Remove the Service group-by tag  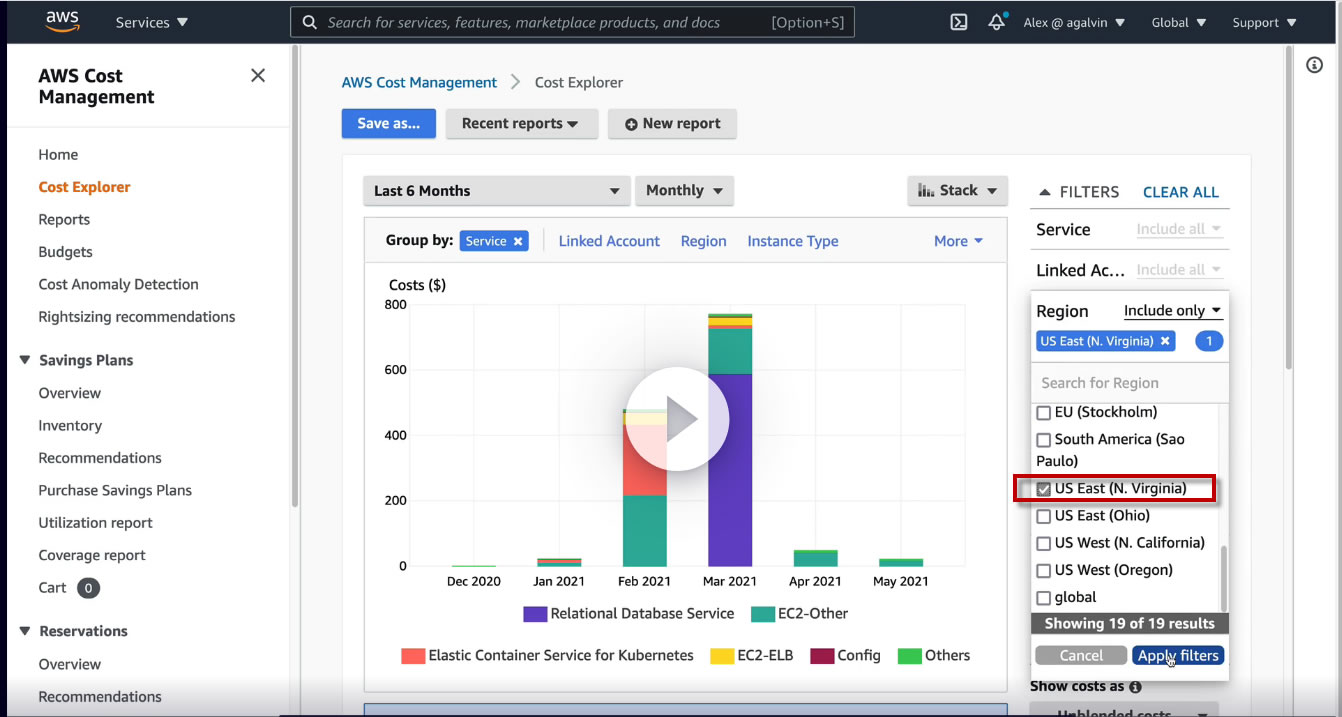tap(518, 241)
